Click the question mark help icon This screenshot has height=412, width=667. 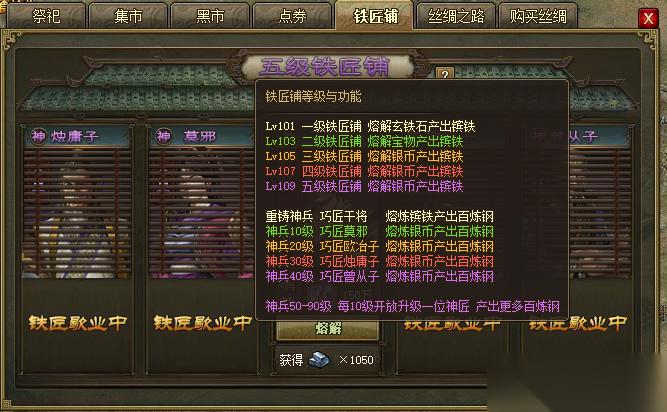pyautogui.click(x=445, y=74)
